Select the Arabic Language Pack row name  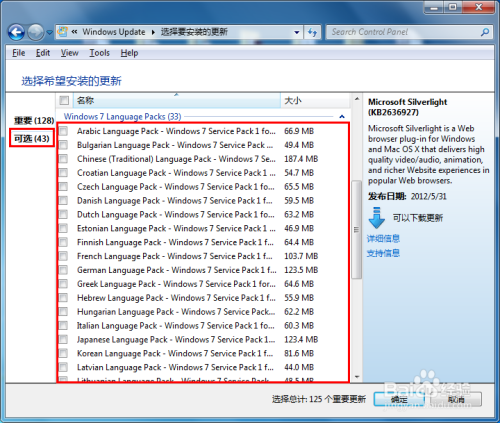tap(176, 131)
